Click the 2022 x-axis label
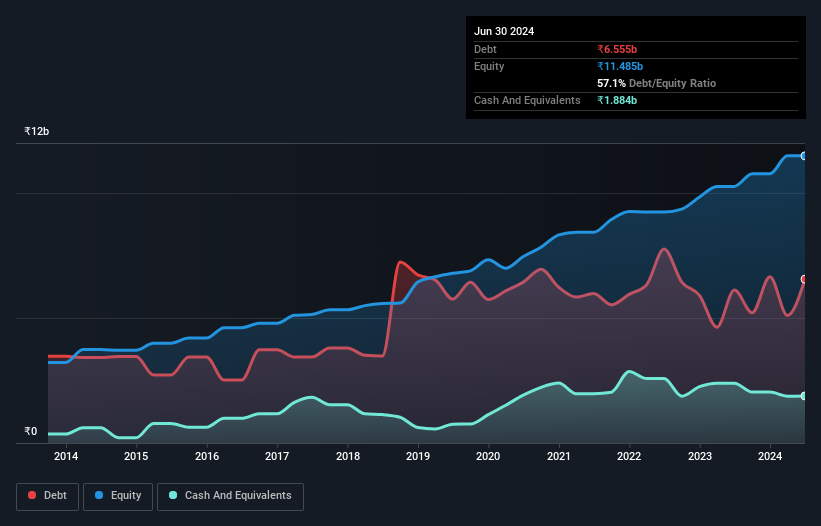The height and width of the screenshot is (526, 821). (629, 456)
